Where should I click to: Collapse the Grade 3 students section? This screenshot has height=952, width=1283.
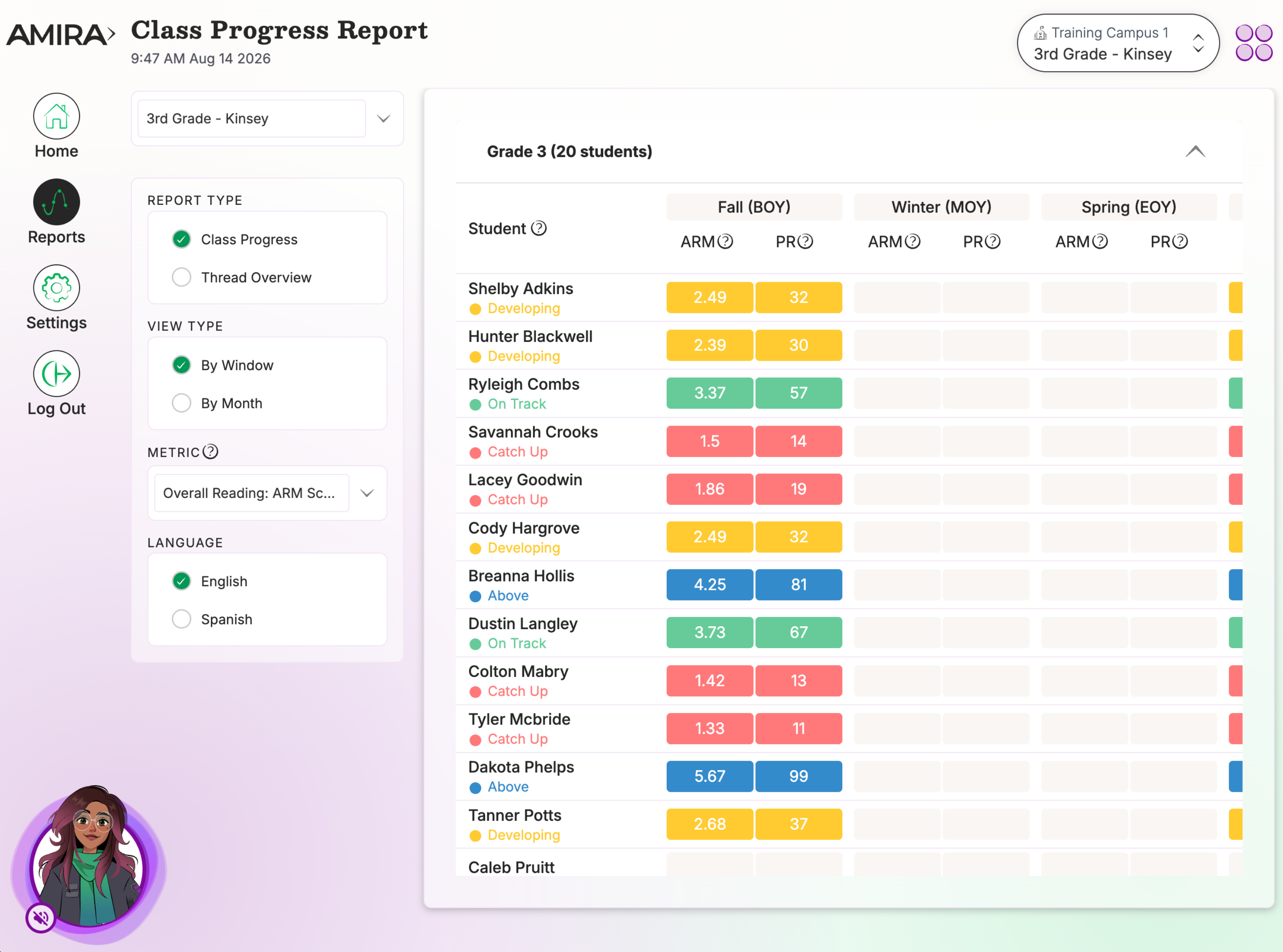point(1195,151)
